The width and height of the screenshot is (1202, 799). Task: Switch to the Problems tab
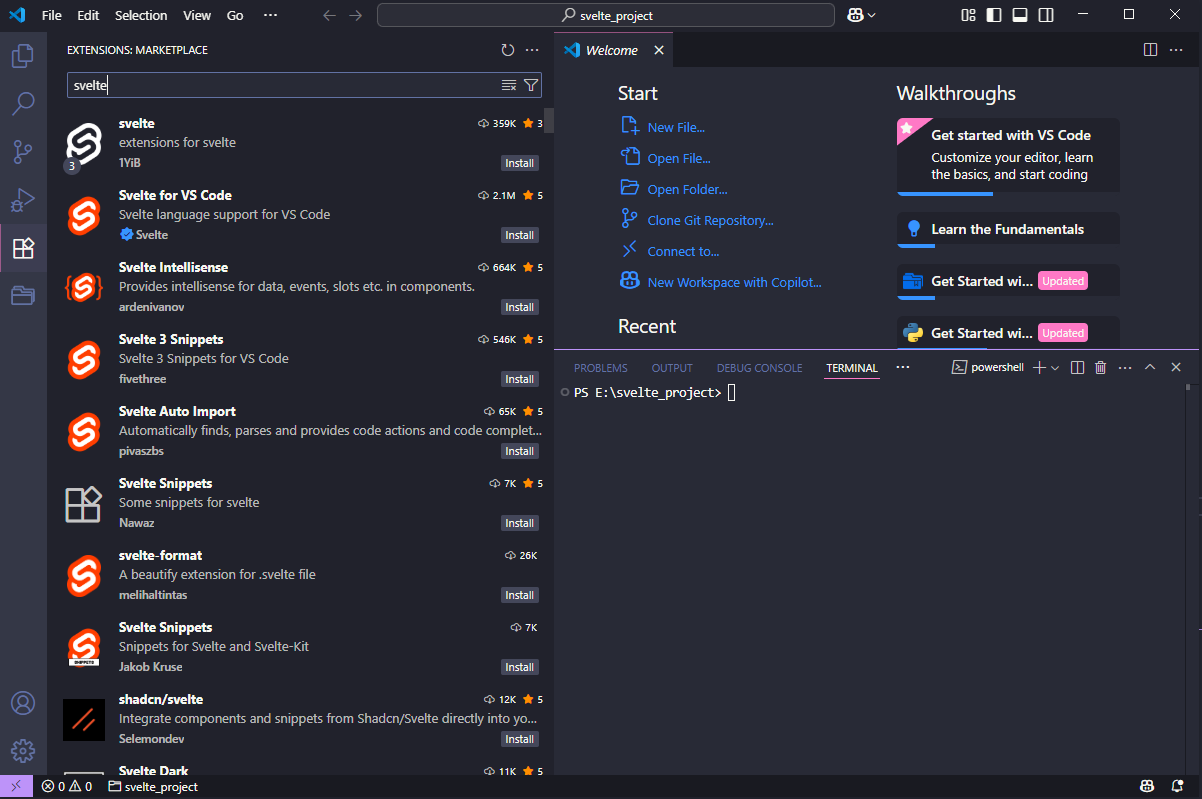pos(600,368)
